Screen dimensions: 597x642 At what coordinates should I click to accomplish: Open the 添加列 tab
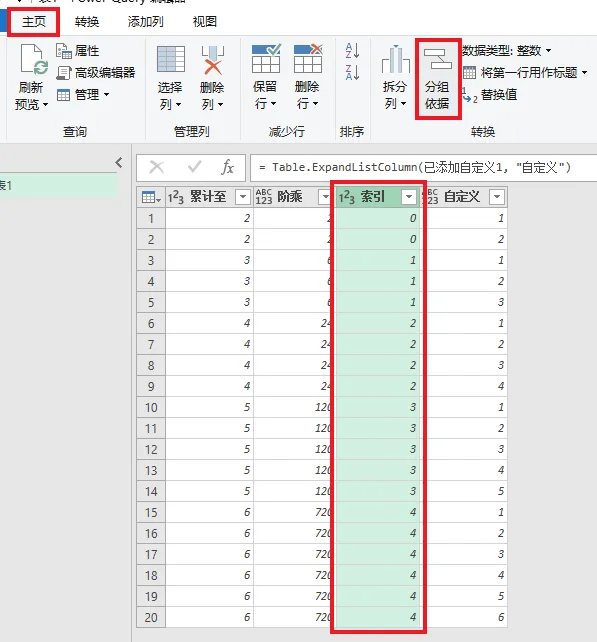point(145,22)
